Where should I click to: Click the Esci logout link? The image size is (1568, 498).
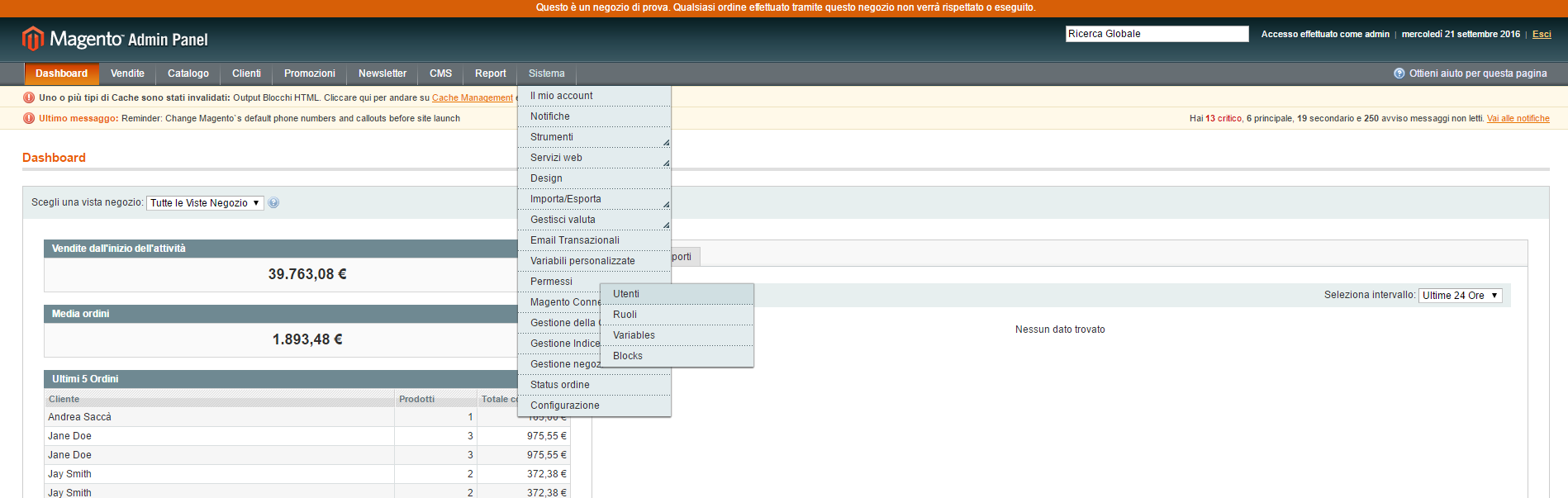1542,34
